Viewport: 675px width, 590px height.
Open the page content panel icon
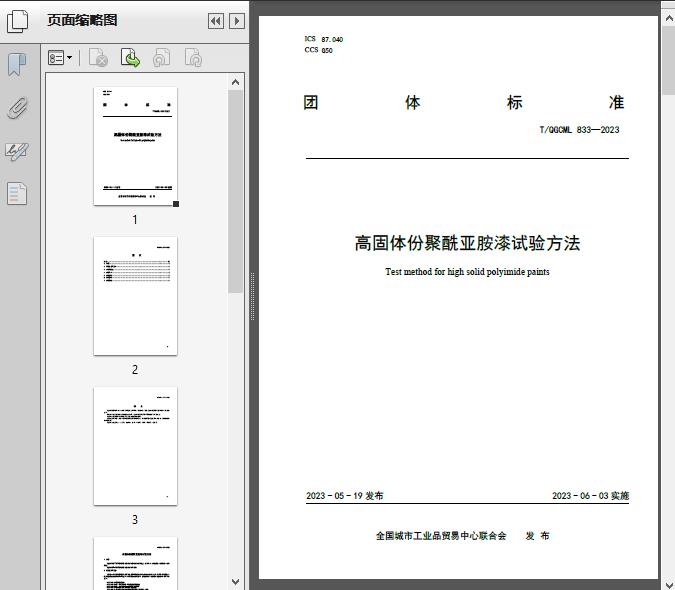17,194
